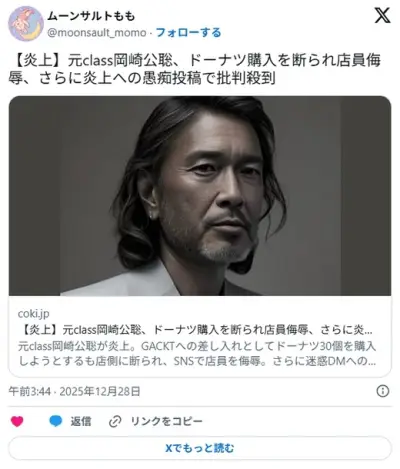Open the timestamp 午前3:44 · 2025年12月28日

pos(74,391)
